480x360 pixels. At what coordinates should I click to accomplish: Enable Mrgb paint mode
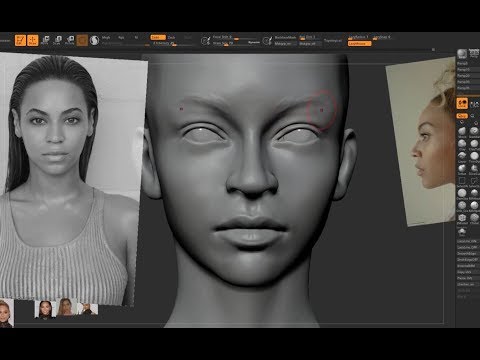point(106,37)
